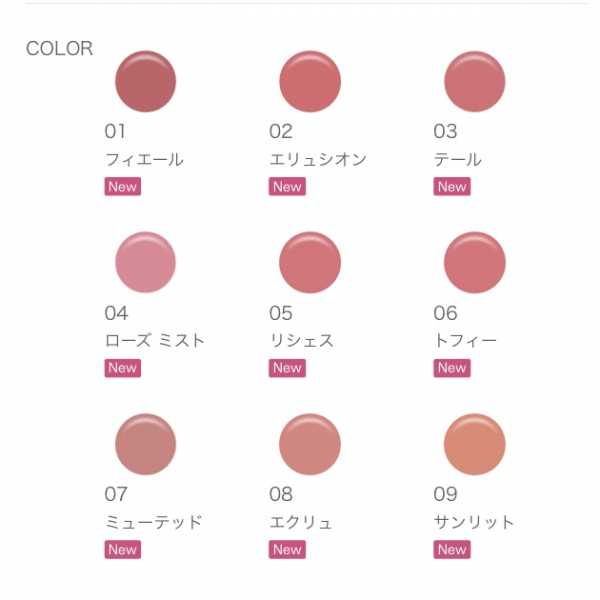Pick the orange 09 サンリット swatch
Image resolution: width=600 pixels, height=600 pixels.
click(x=475, y=444)
